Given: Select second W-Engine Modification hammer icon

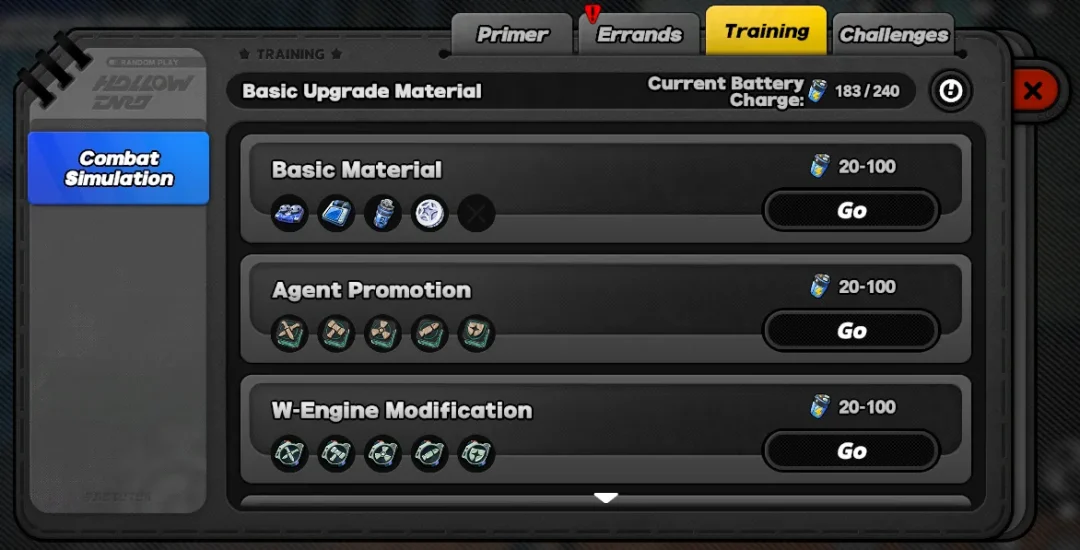Looking at the screenshot, I should click(x=336, y=454).
